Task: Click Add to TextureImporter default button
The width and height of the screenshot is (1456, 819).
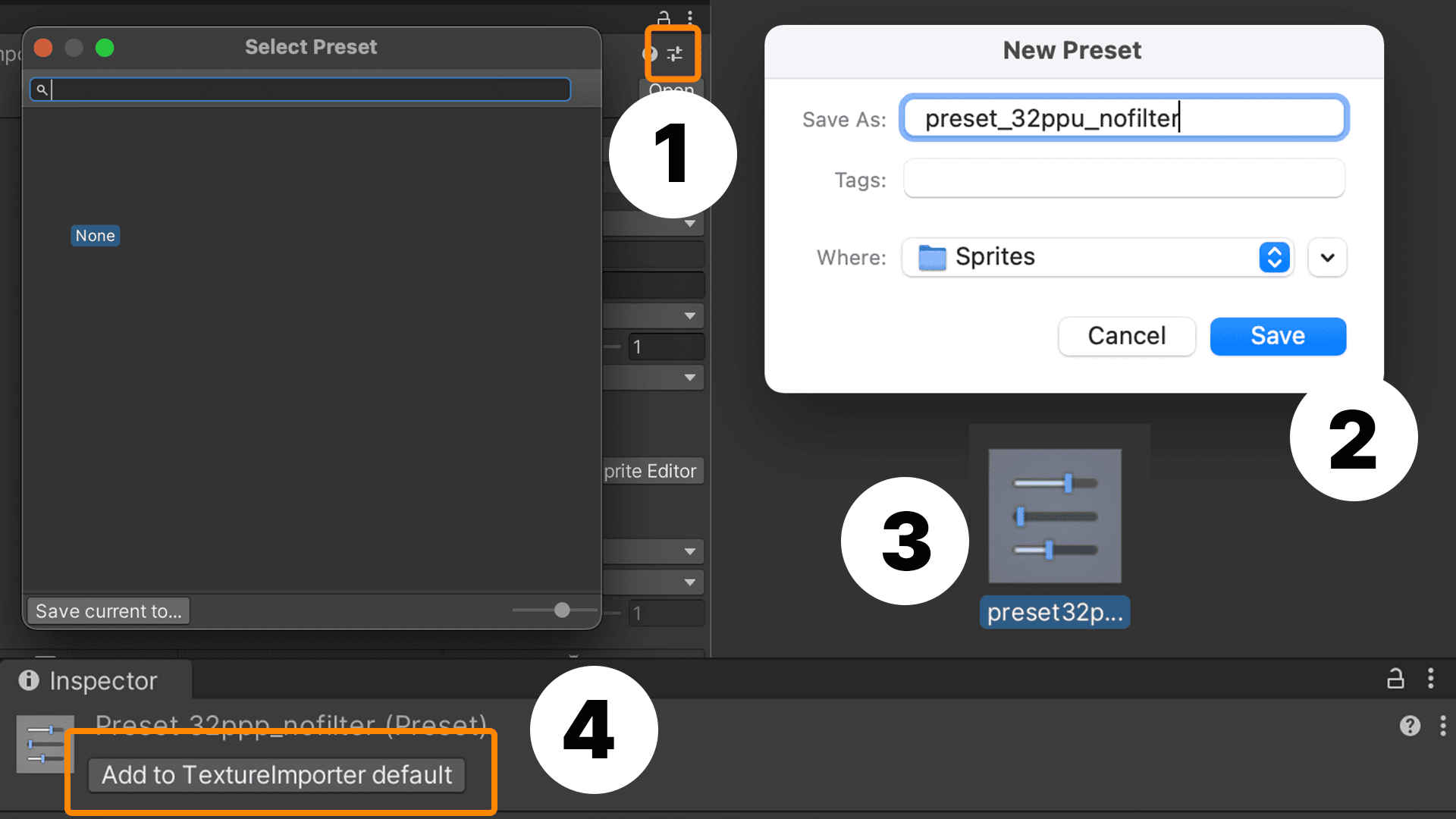Action: 277,775
